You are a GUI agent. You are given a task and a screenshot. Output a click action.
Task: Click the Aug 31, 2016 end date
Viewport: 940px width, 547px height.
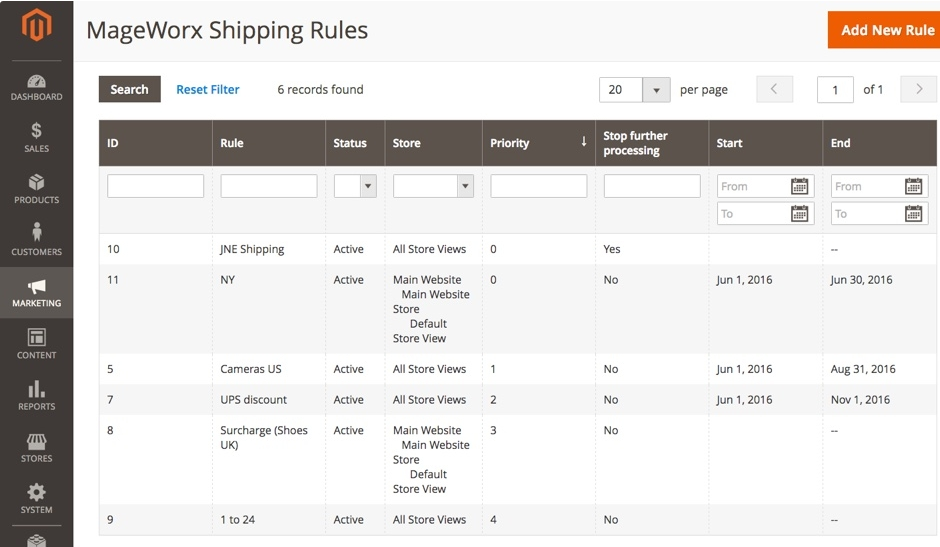[x=863, y=369]
